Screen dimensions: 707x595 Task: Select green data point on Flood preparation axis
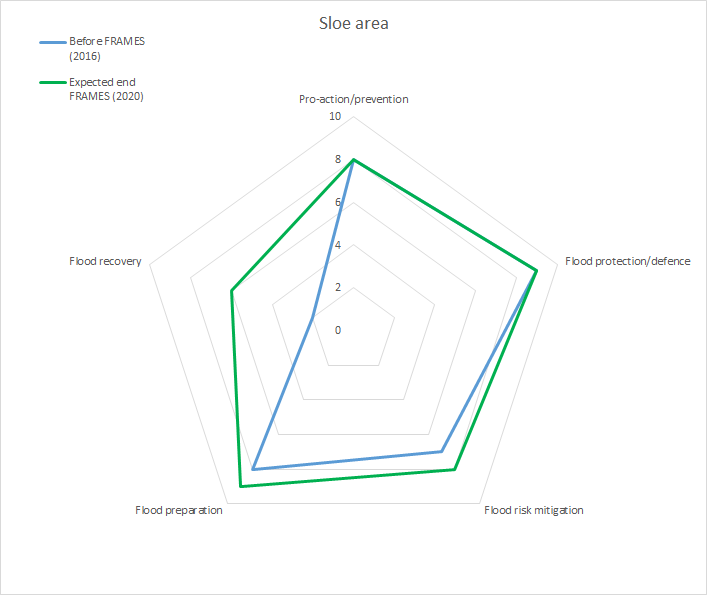click(241, 486)
